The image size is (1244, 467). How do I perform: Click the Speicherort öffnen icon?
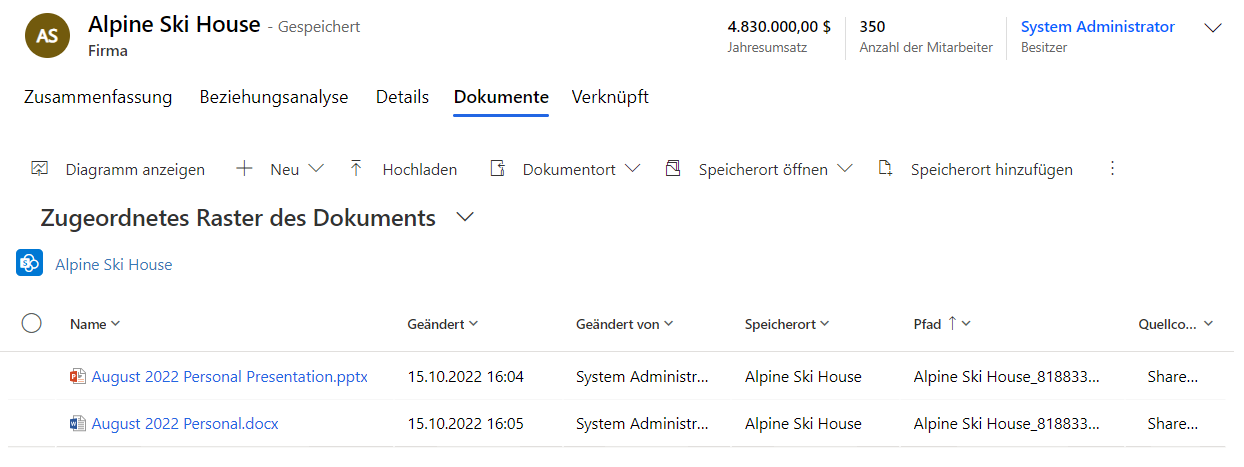click(672, 169)
